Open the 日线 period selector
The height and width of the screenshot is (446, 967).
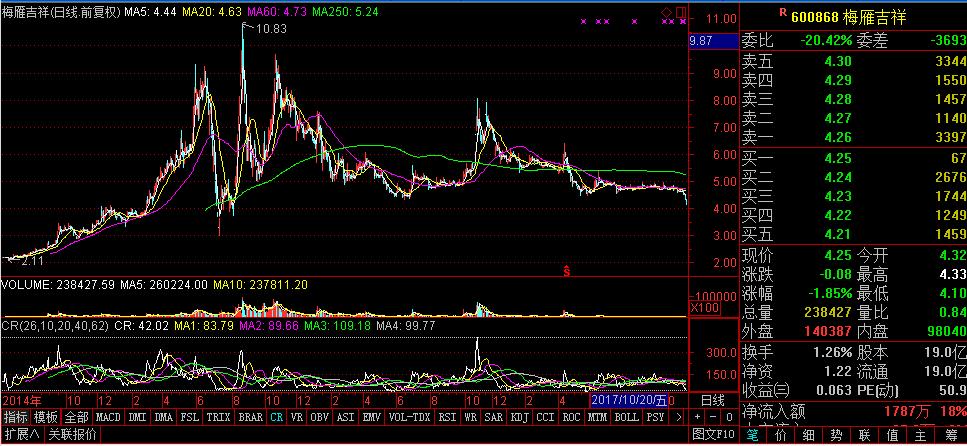(714, 400)
